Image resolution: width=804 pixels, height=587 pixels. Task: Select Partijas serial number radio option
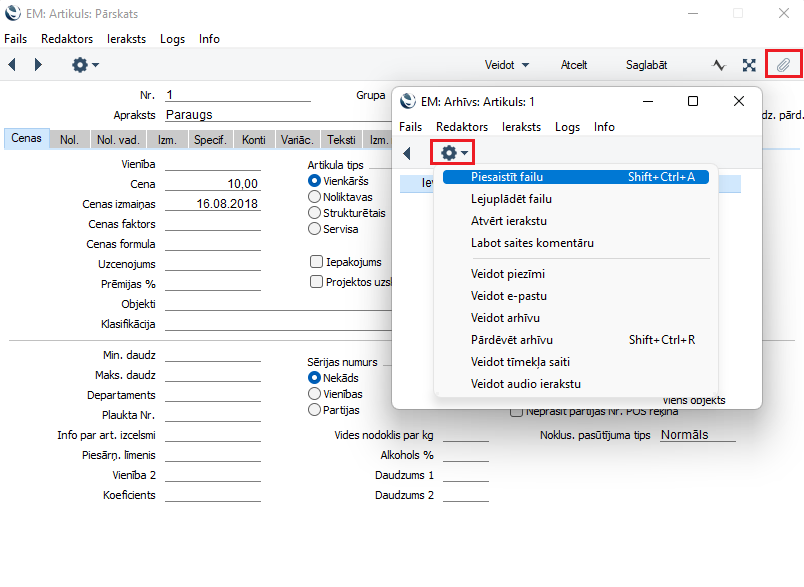315,410
